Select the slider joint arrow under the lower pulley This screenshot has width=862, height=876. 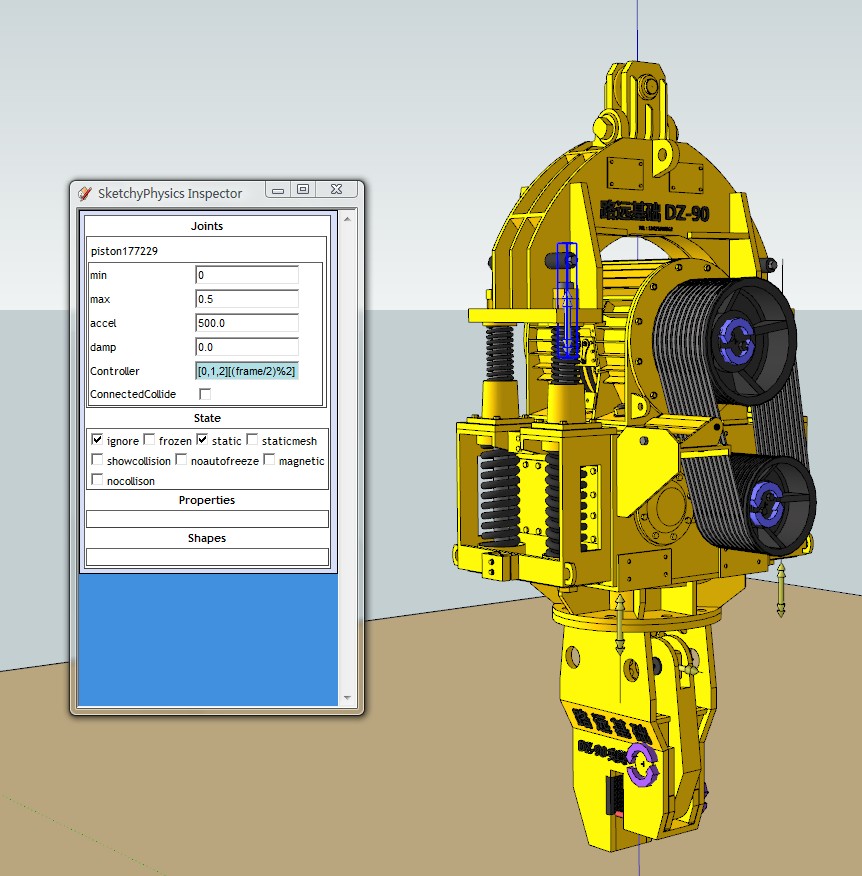(x=781, y=590)
